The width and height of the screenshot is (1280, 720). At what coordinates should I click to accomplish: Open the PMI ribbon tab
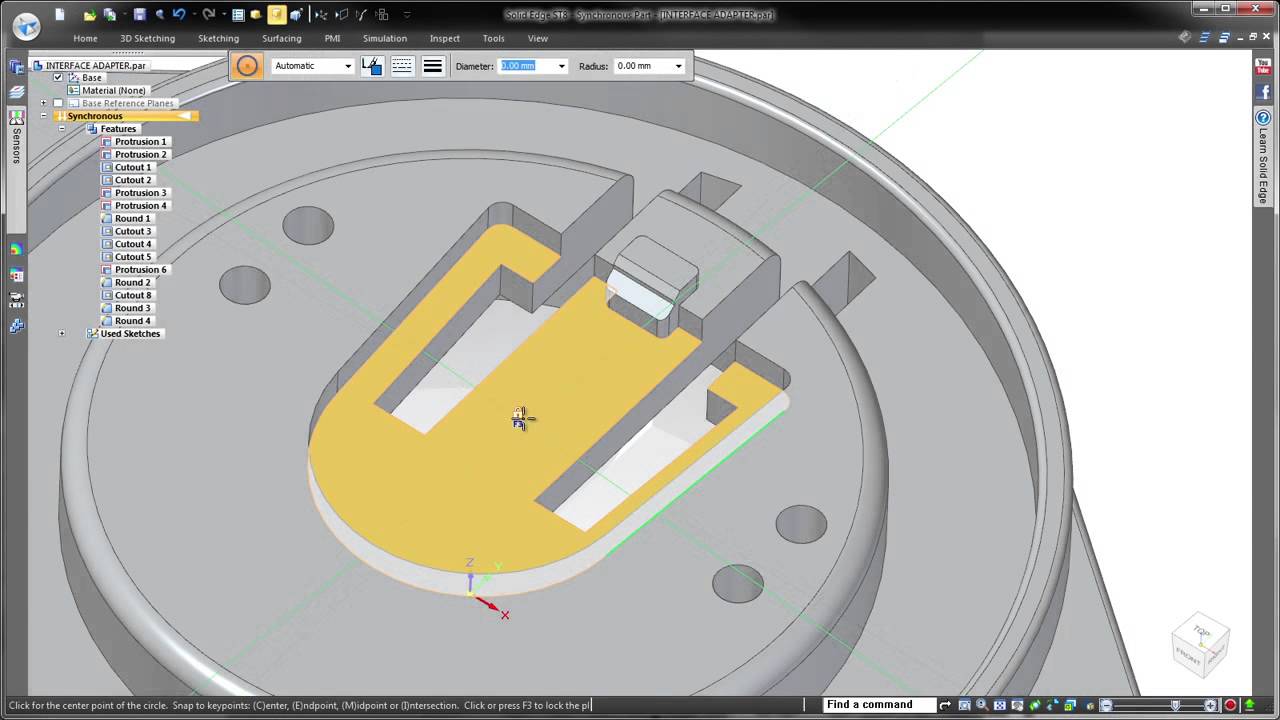(332, 38)
